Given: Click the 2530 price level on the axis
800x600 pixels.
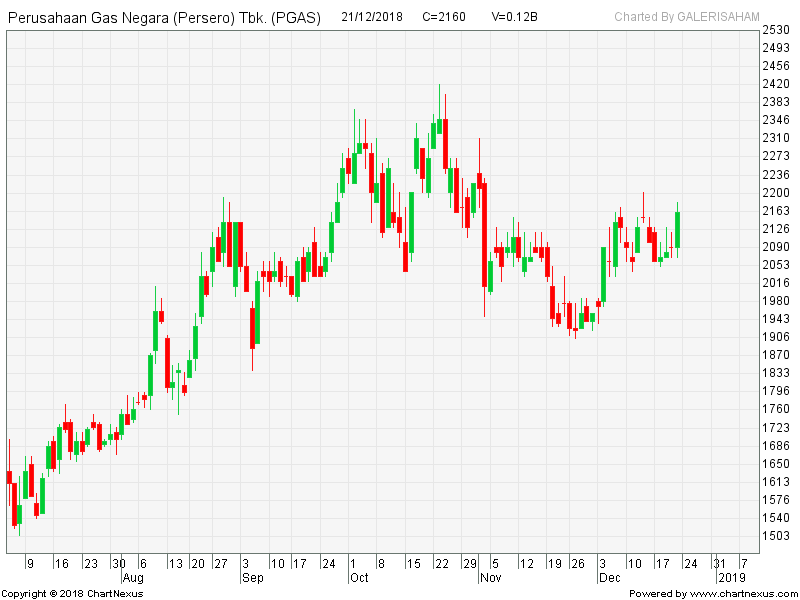Looking at the screenshot, I should point(776,29).
